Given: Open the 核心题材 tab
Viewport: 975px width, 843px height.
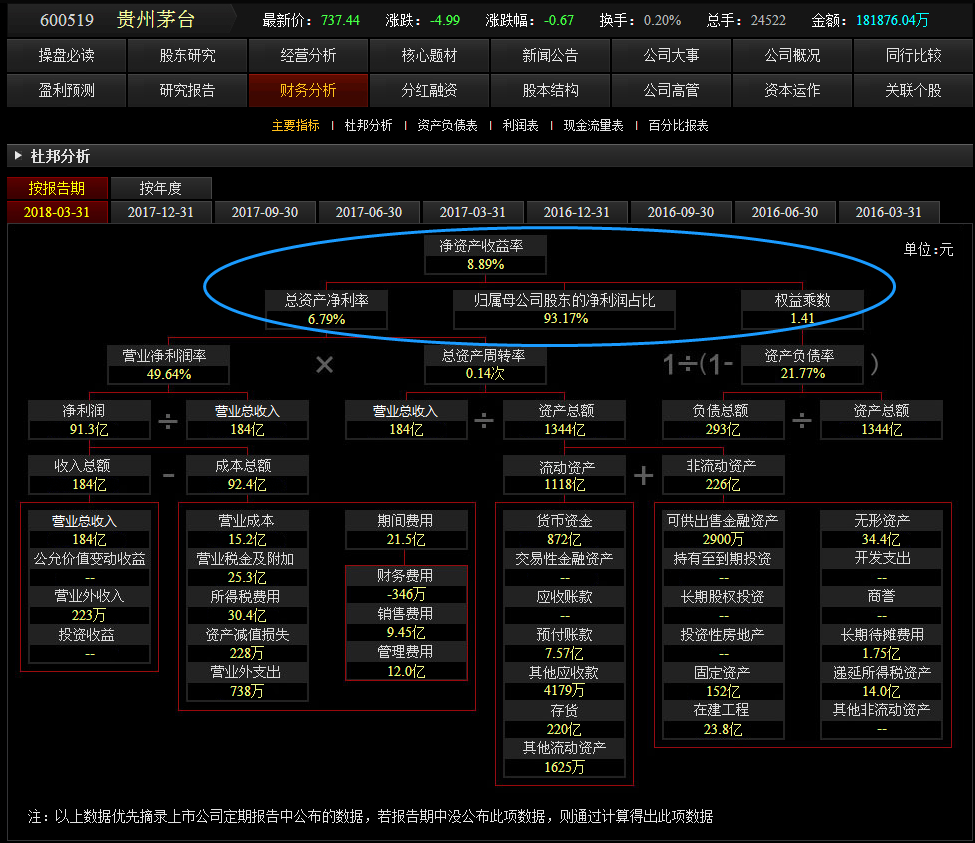Looking at the screenshot, I should [429, 55].
